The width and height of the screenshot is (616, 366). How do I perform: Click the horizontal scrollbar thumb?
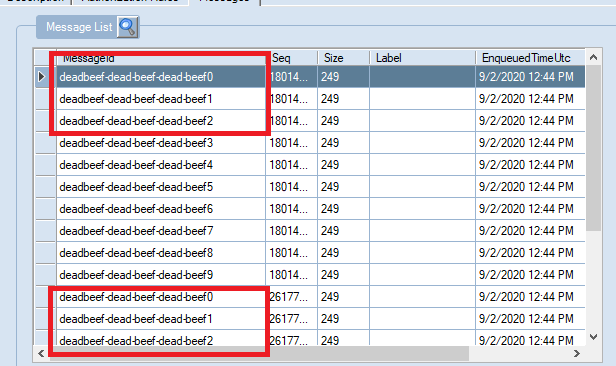pyautogui.click(x=259, y=353)
